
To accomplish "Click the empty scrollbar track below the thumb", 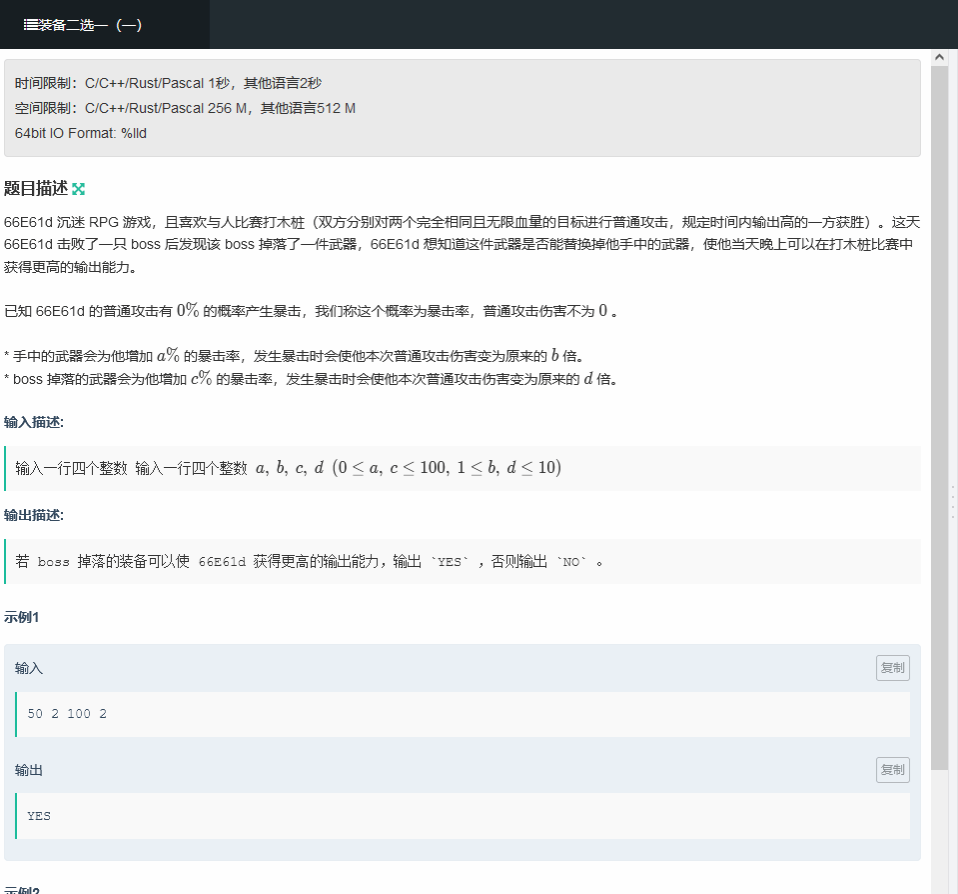I will pos(939,830).
